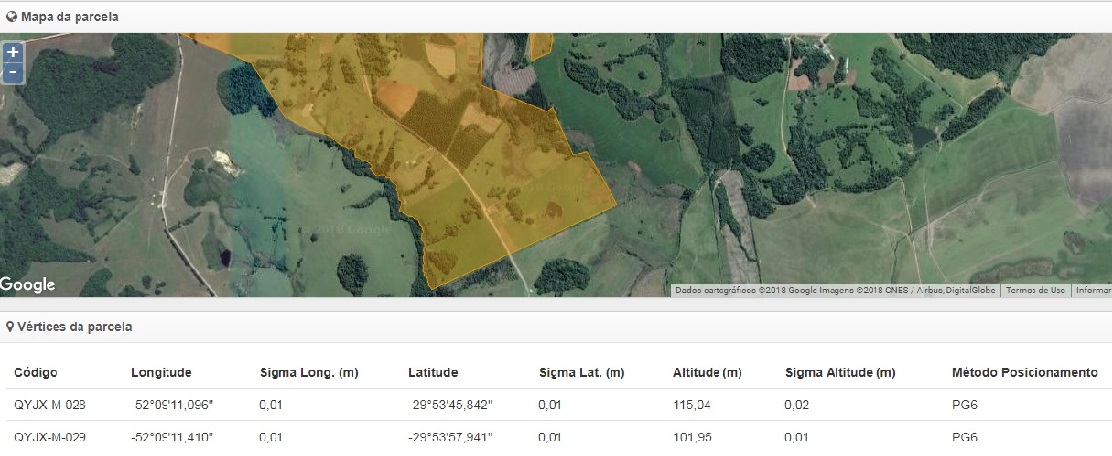Viewport: 1112px width, 456px height.
Task: Click the Método Posicionamento column header
Action: click(x=1024, y=373)
